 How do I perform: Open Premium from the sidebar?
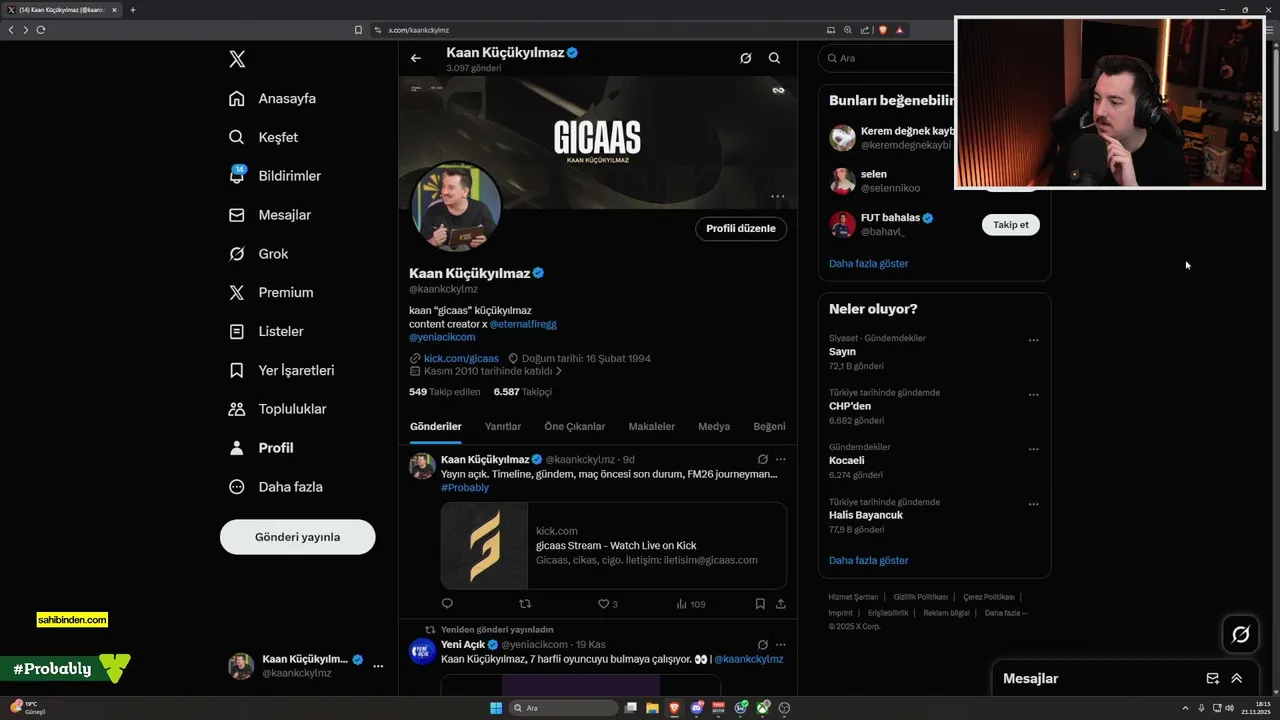[271, 292]
